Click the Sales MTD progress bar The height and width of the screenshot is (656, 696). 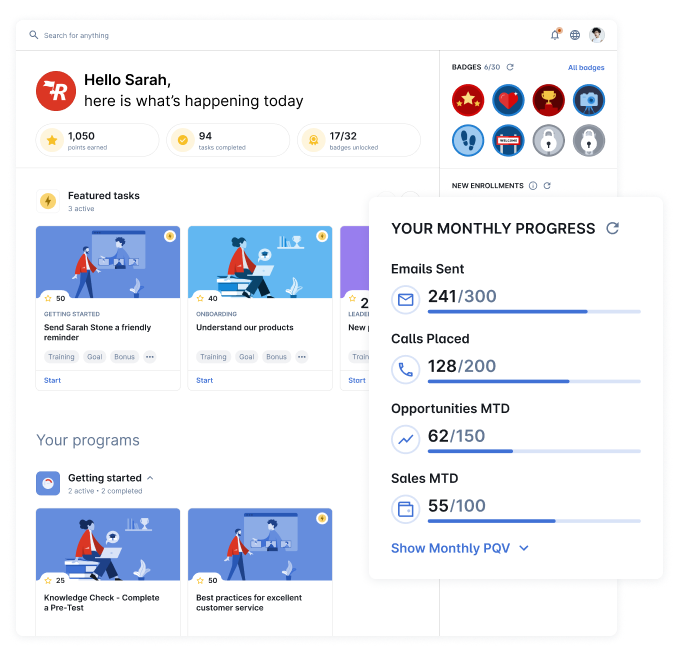tap(534, 521)
